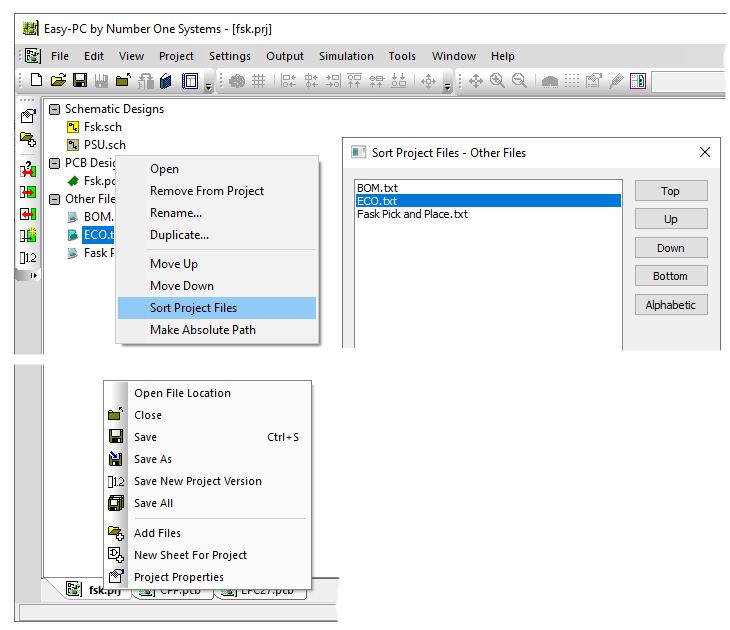730x630 pixels.
Task: Collapse the Other Files tree node
Action: (55, 199)
